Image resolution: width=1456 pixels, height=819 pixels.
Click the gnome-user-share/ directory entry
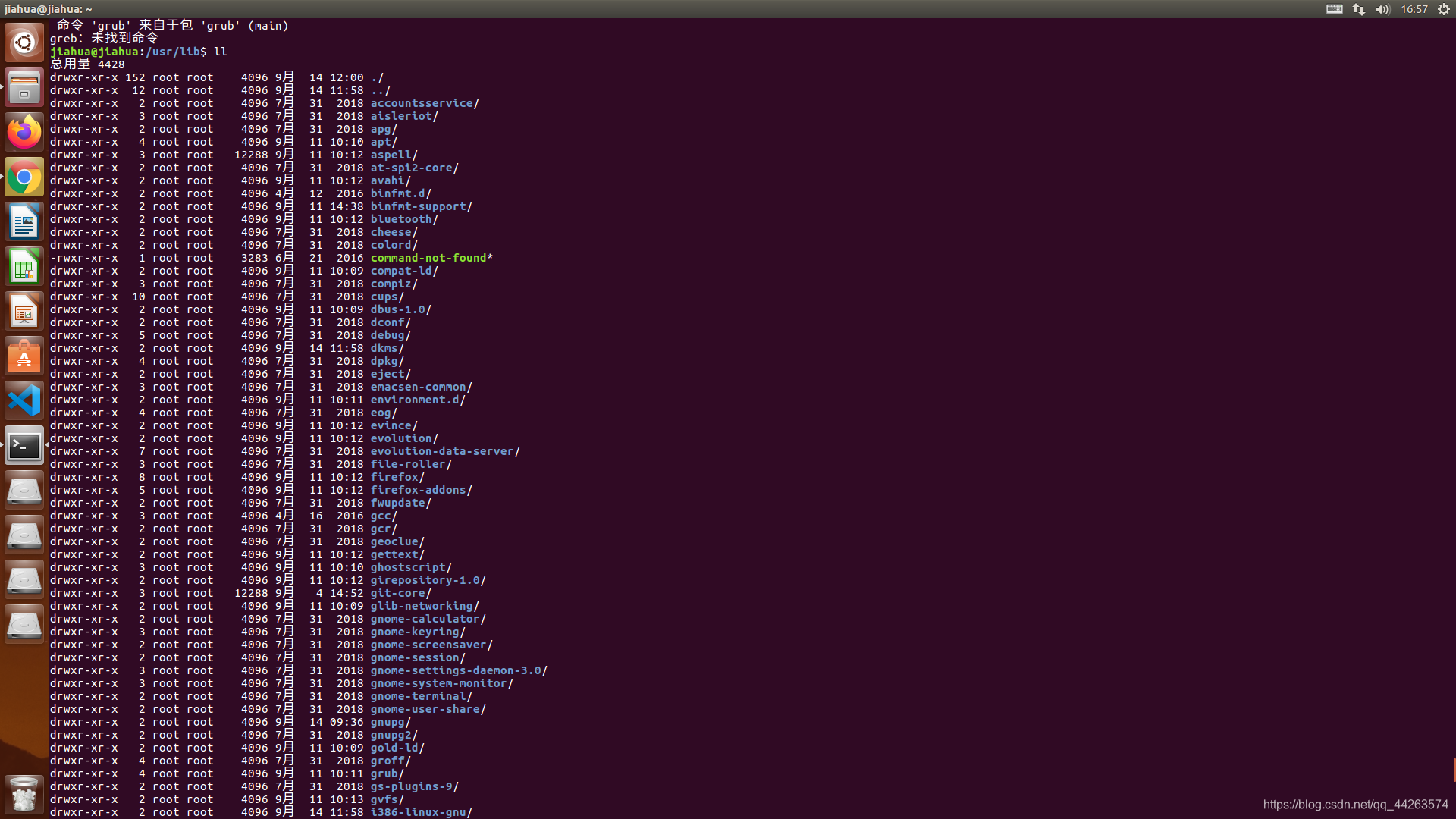428,709
